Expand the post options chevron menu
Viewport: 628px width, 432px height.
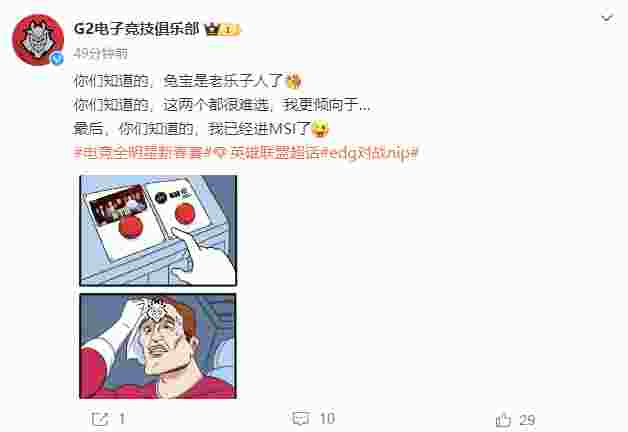pyautogui.click(x=607, y=18)
